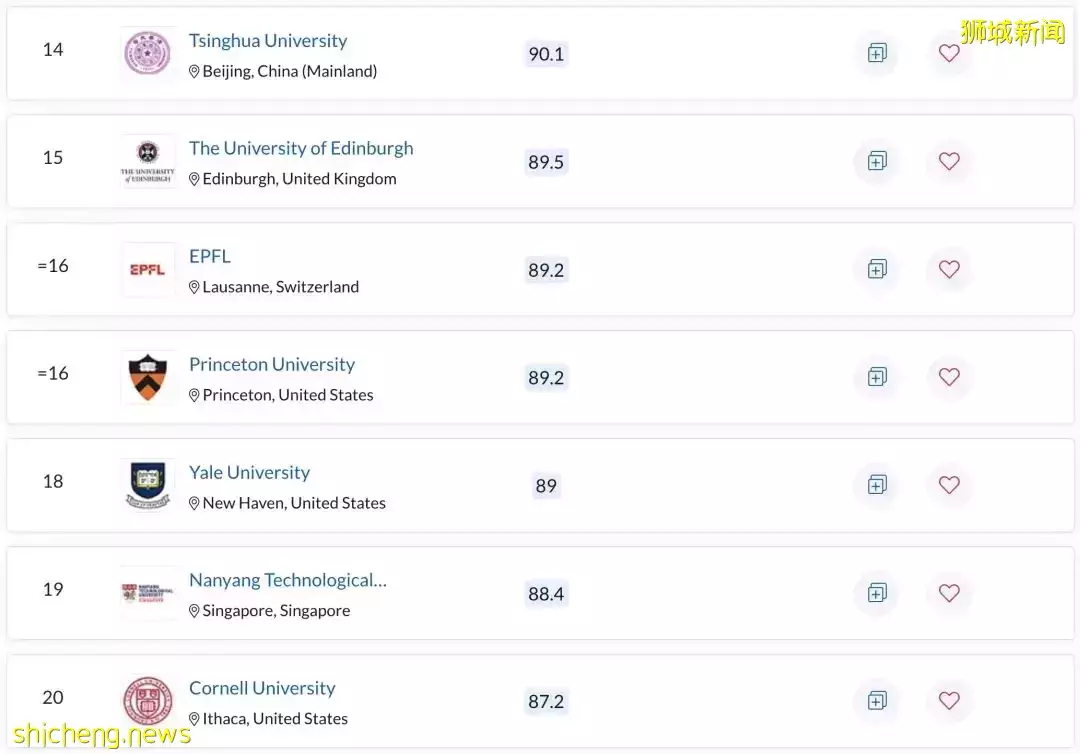Open the Nanyang Technological university link
The width and height of the screenshot is (1080, 754).
pyautogui.click(x=287, y=579)
